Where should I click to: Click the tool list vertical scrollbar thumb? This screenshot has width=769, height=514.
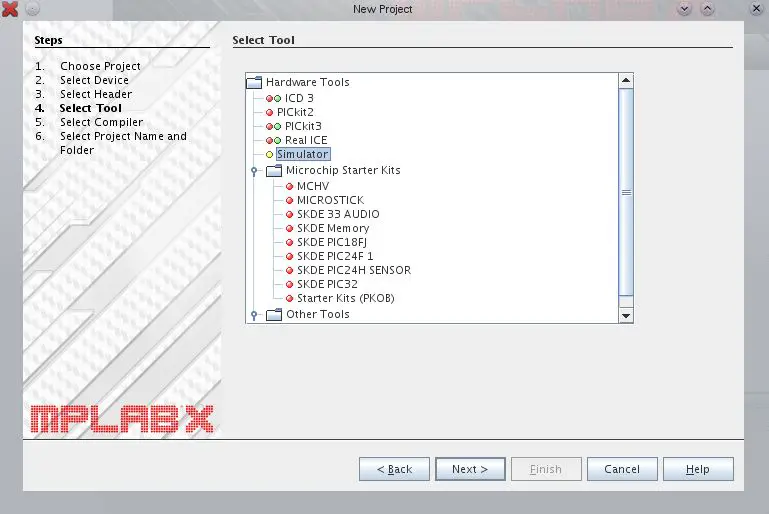tap(626, 192)
